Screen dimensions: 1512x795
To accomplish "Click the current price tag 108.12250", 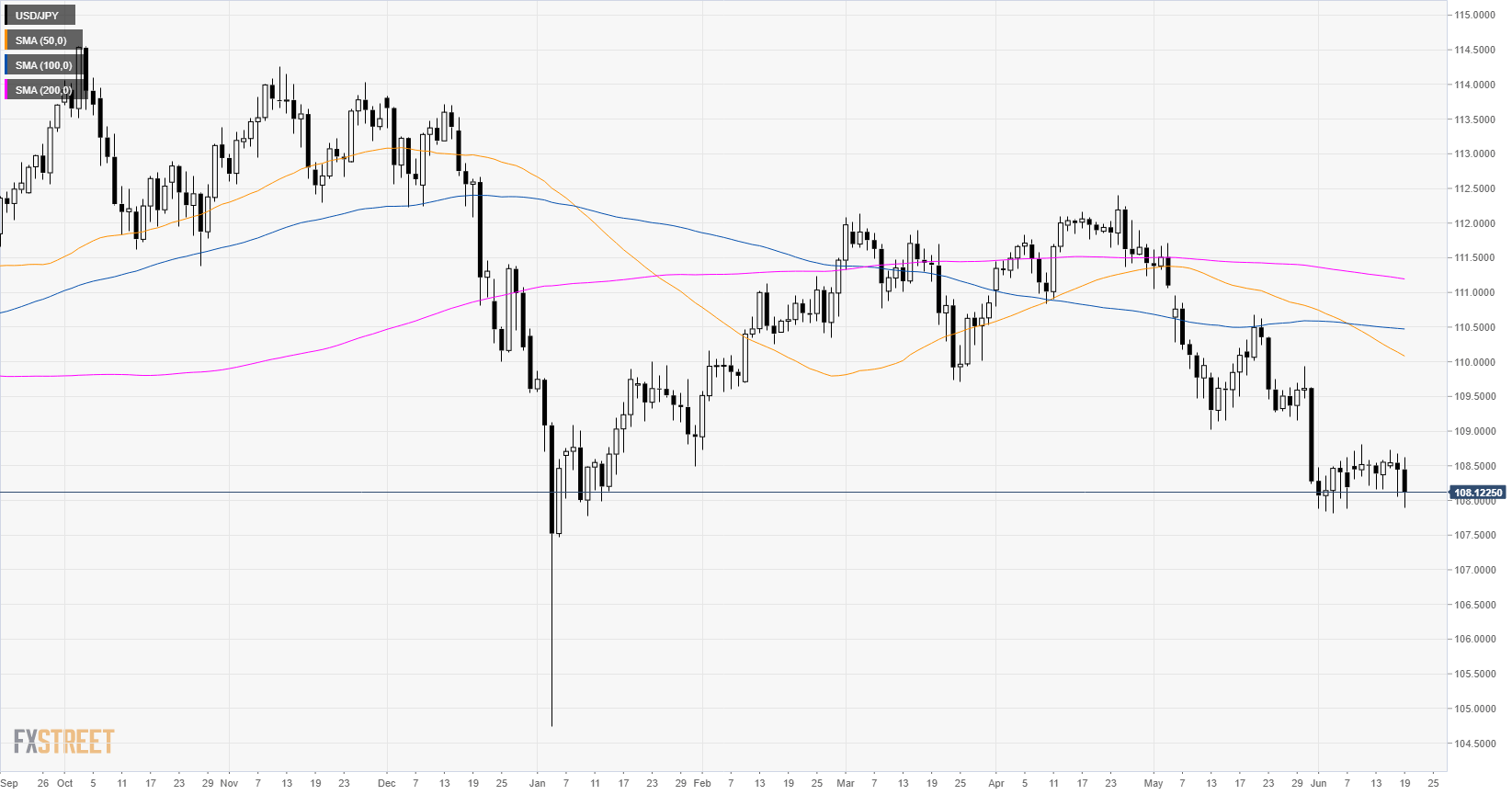I will click(x=1478, y=493).
